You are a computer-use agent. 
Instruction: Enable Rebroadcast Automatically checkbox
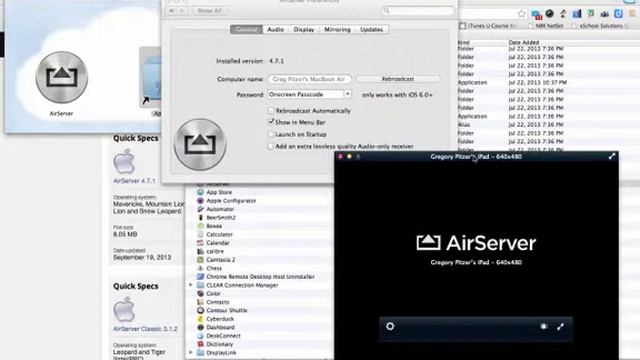pos(271,111)
